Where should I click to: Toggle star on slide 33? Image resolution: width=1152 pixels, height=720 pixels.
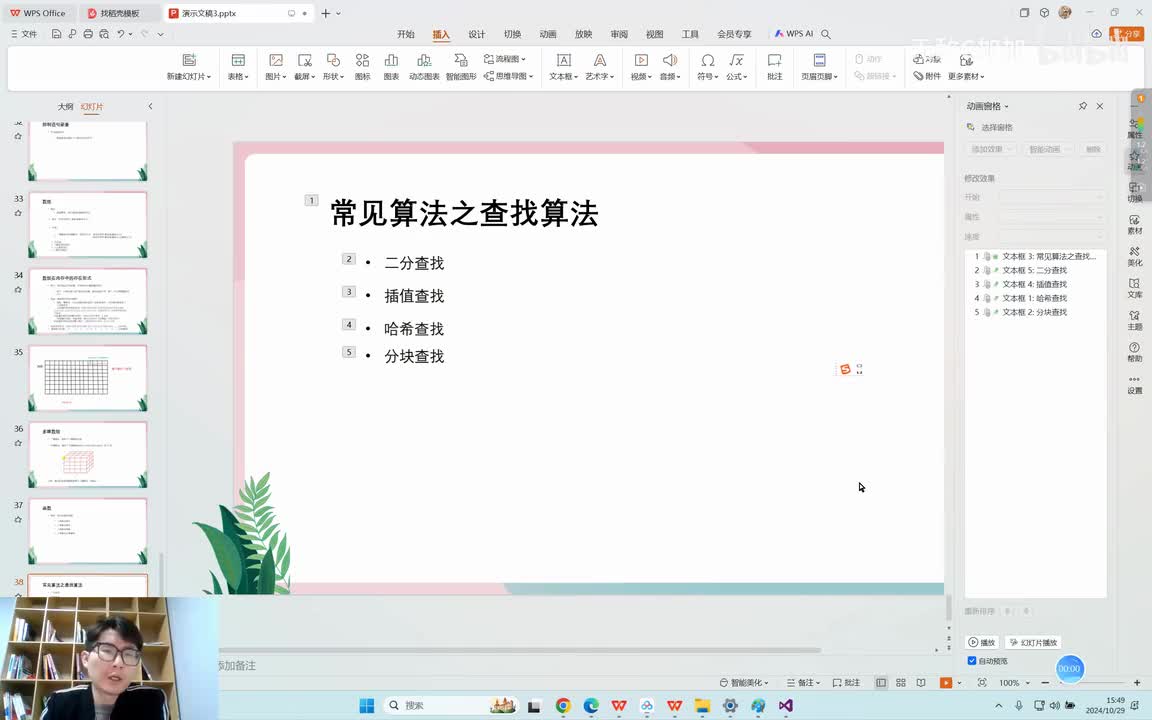[18, 213]
